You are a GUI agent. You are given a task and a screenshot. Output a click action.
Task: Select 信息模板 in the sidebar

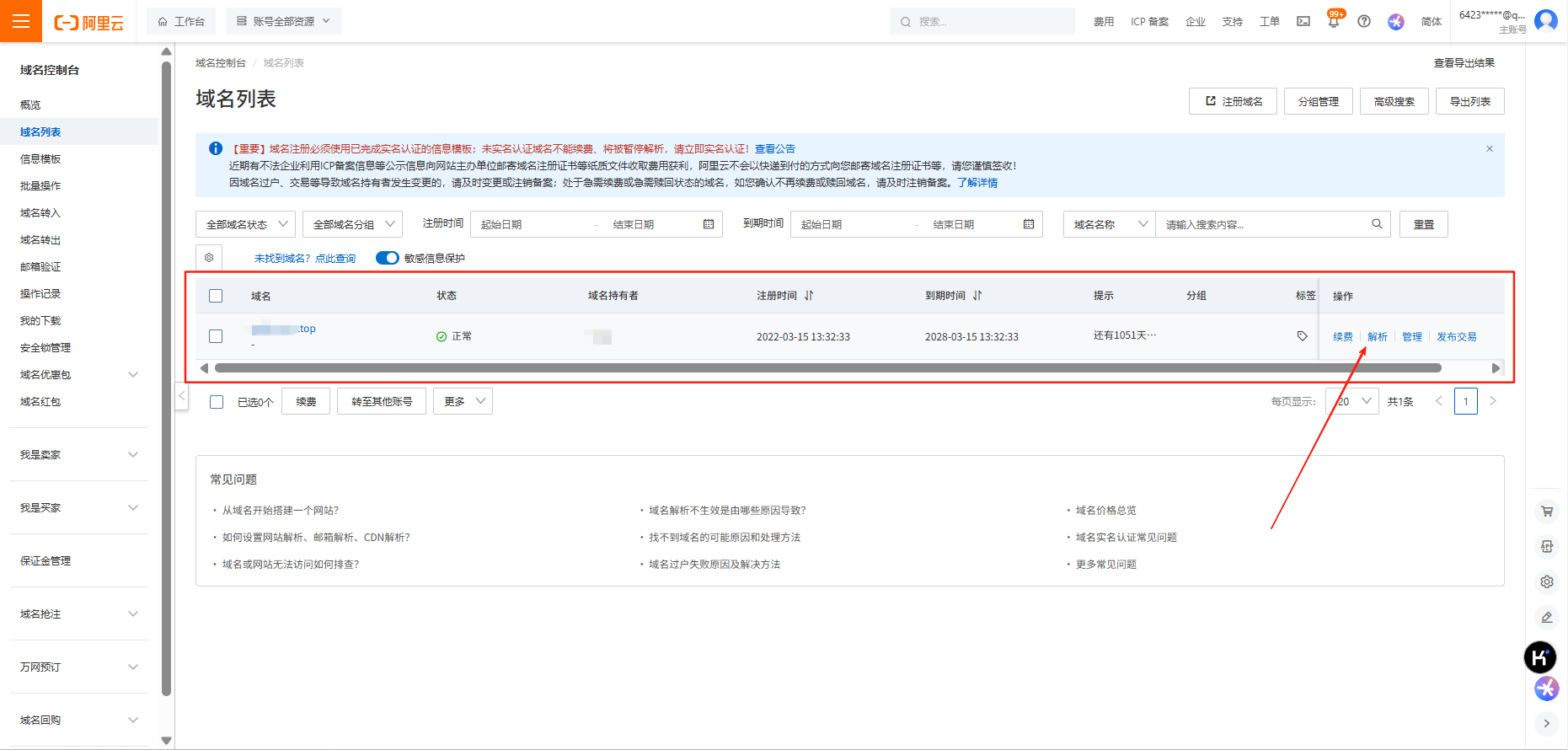40,158
